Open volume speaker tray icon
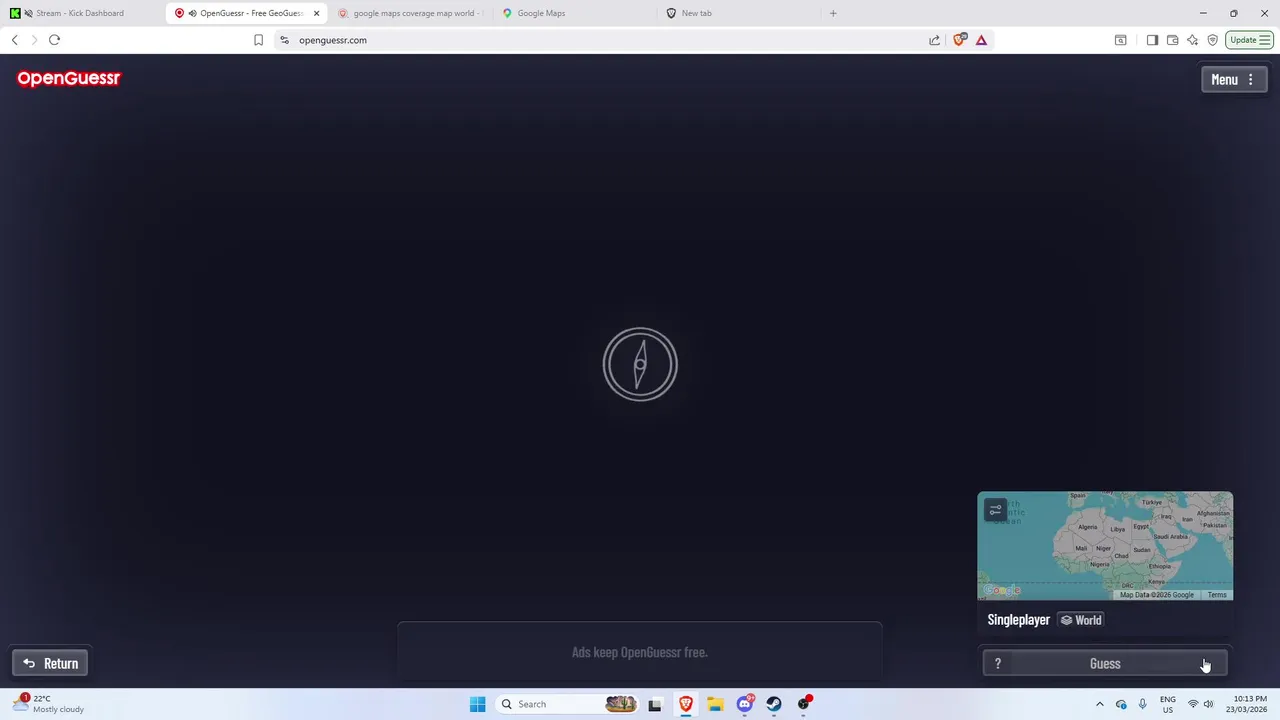This screenshot has height=720, width=1280. tap(1208, 704)
